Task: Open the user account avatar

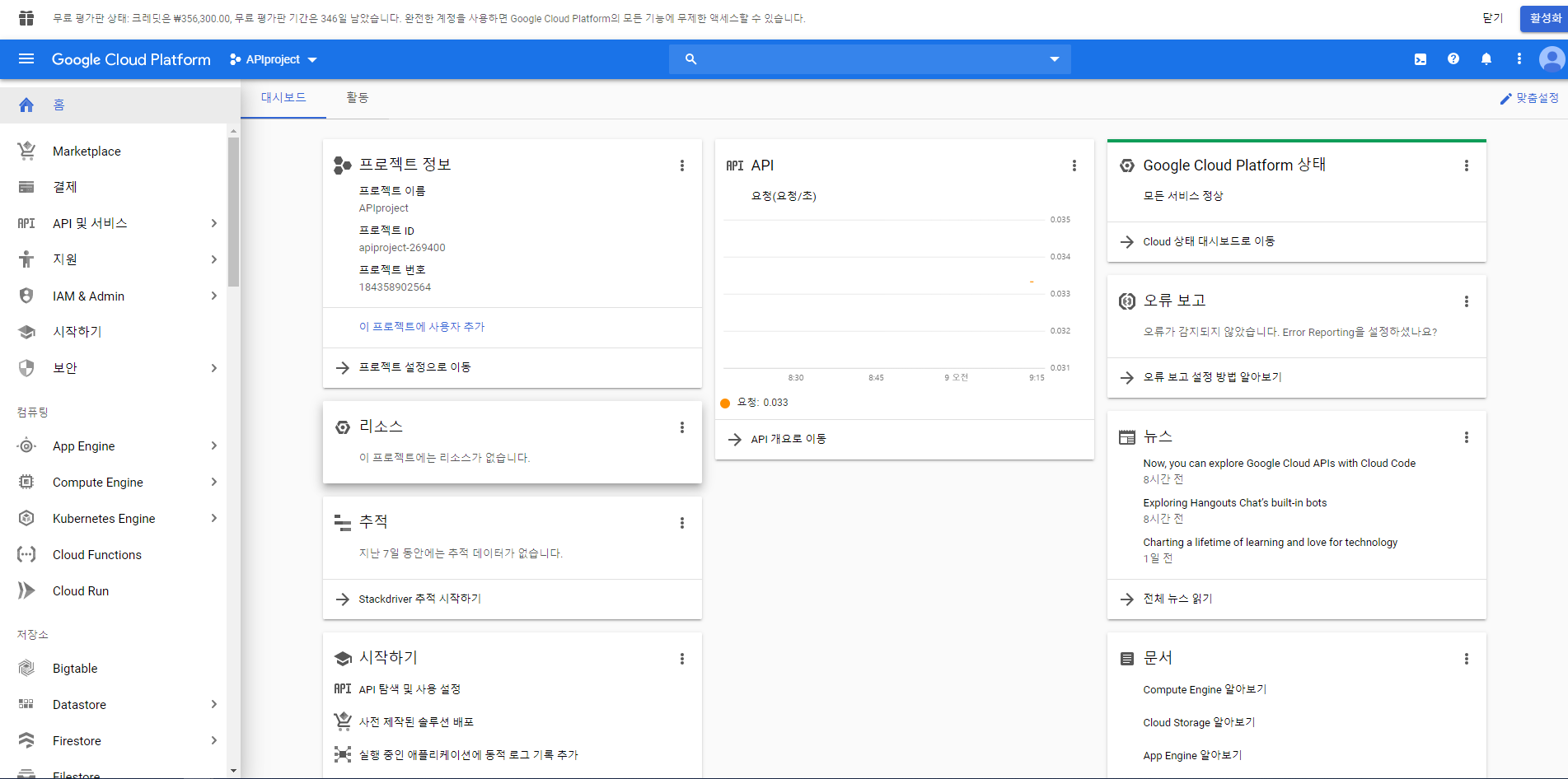Action: 1552,58
